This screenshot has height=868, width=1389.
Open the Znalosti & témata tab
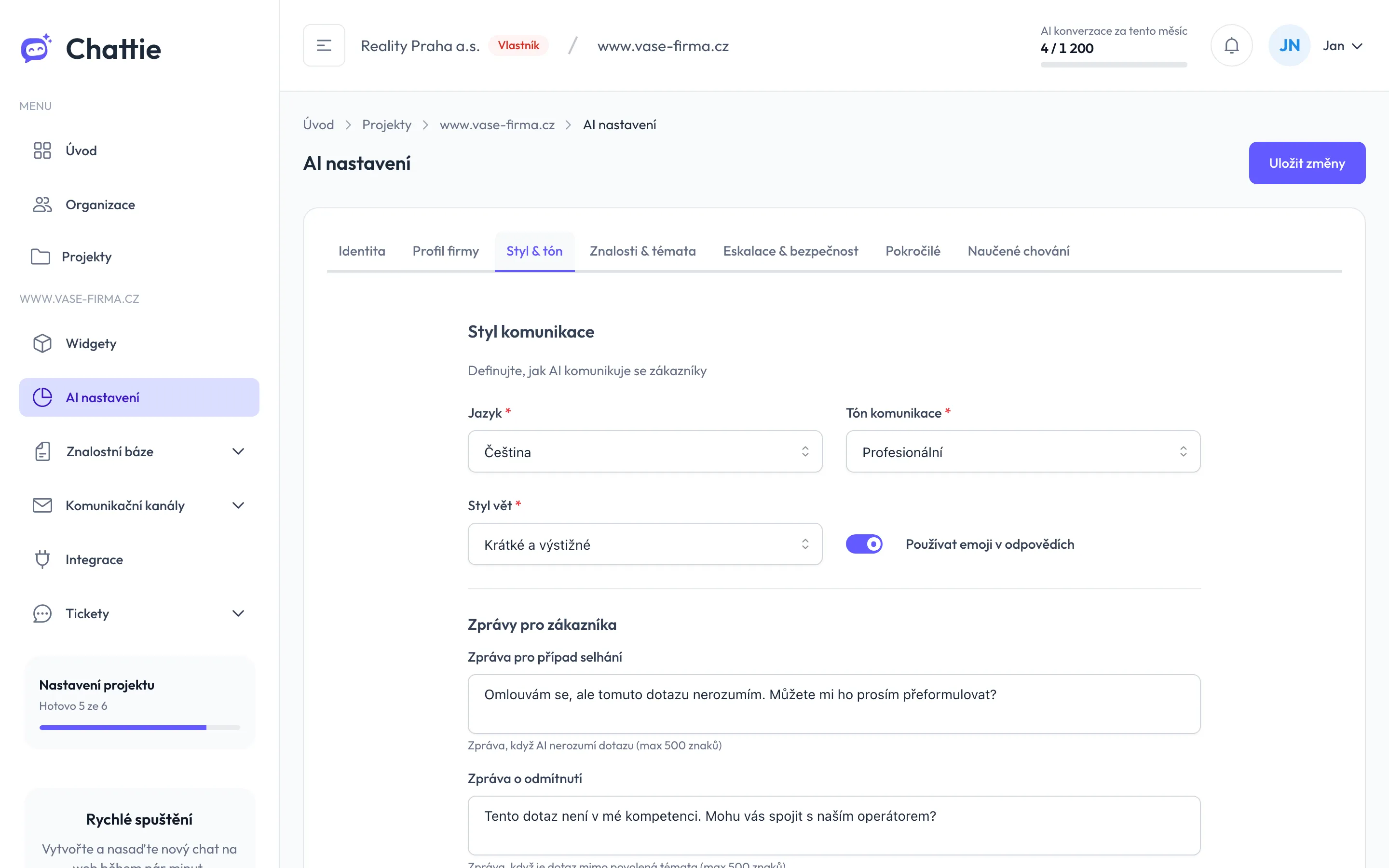(642, 251)
